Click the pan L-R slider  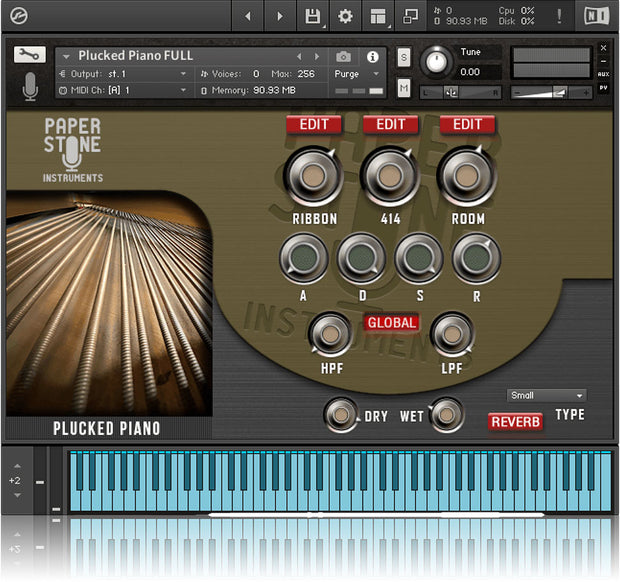[x=460, y=93]
